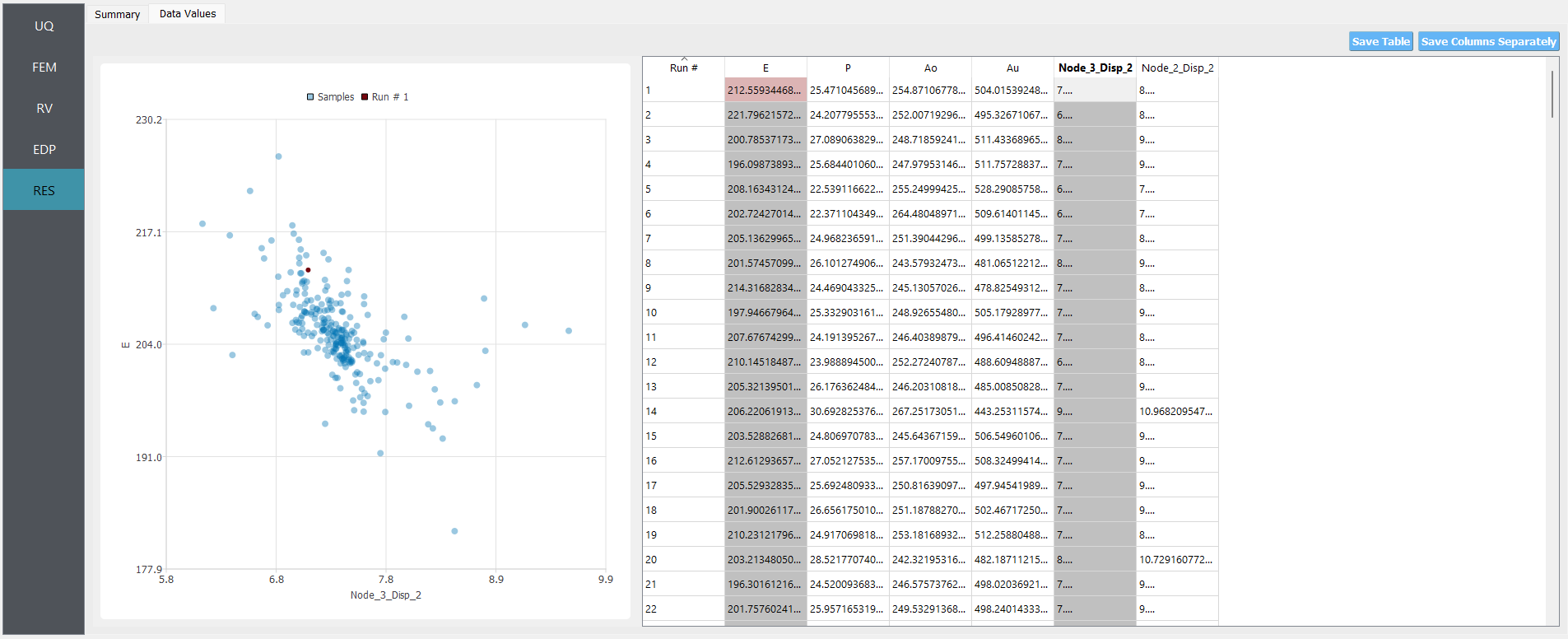Select Ao cell 257.17009755 in row 16
Viewport: 1568px width, 639px height.
pos(930,460)
